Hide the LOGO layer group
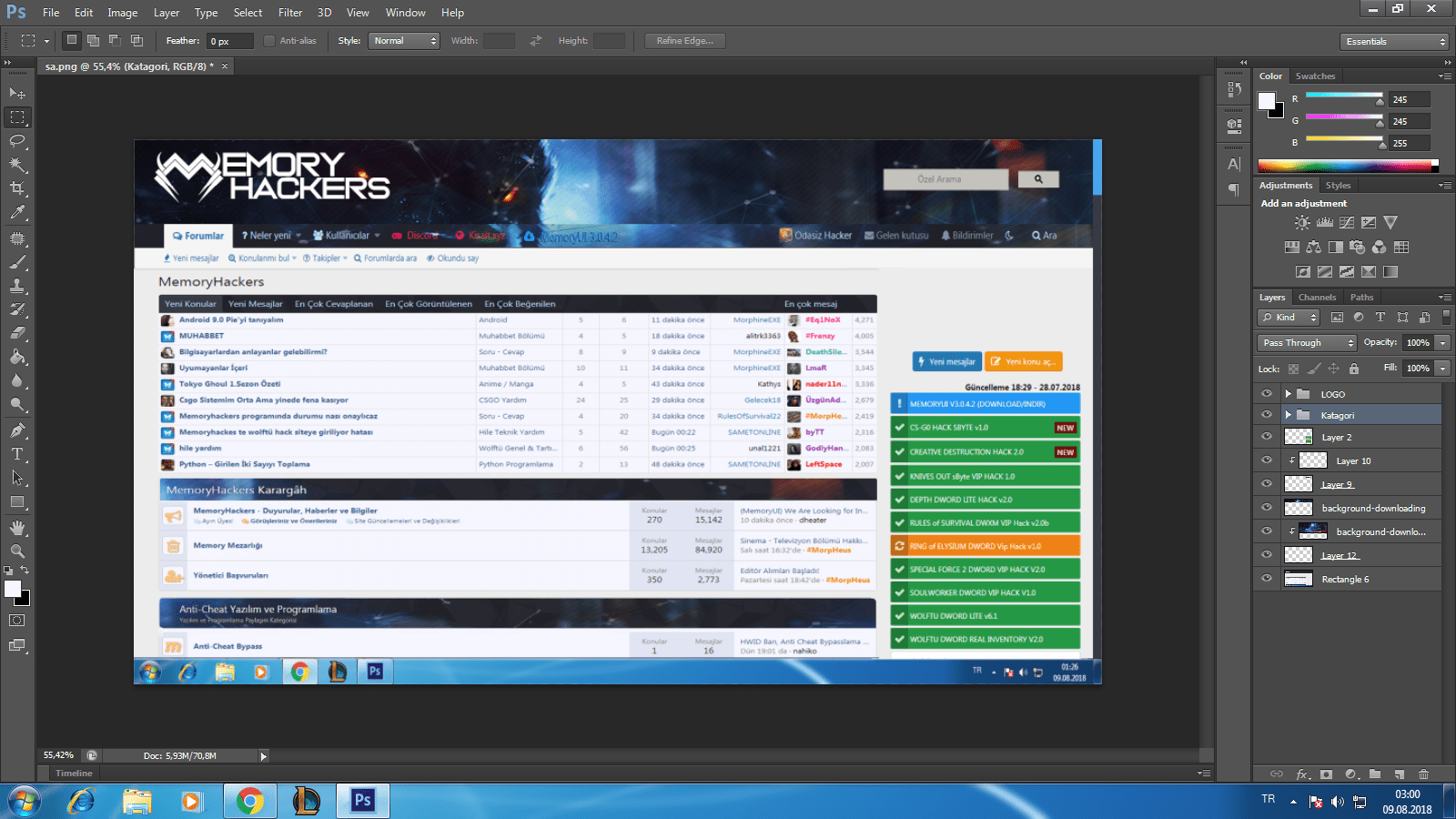Screen dimensions: 1456x819 coord(1267,394)
